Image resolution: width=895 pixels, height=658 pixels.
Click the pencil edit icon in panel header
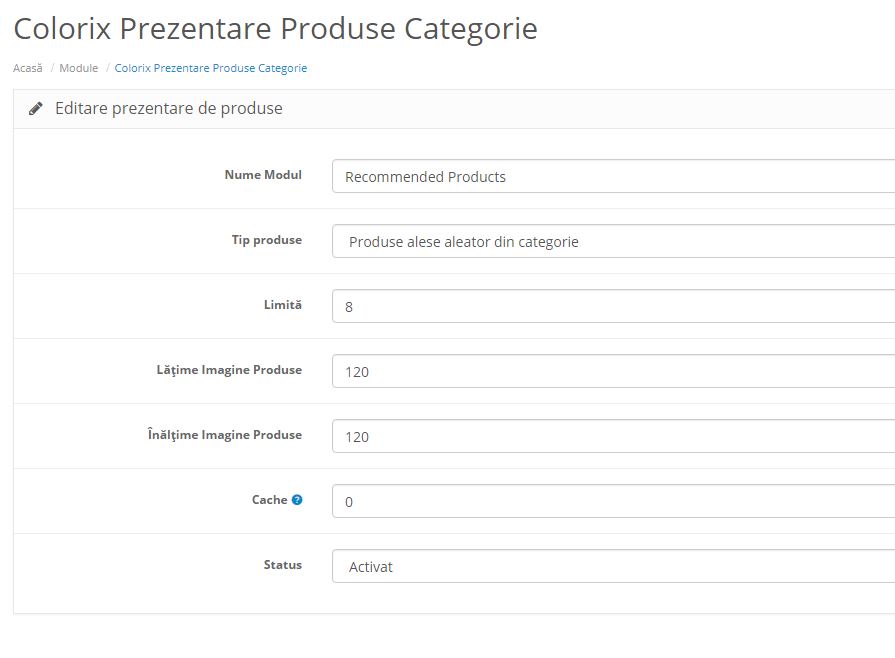tap(35, 106)
